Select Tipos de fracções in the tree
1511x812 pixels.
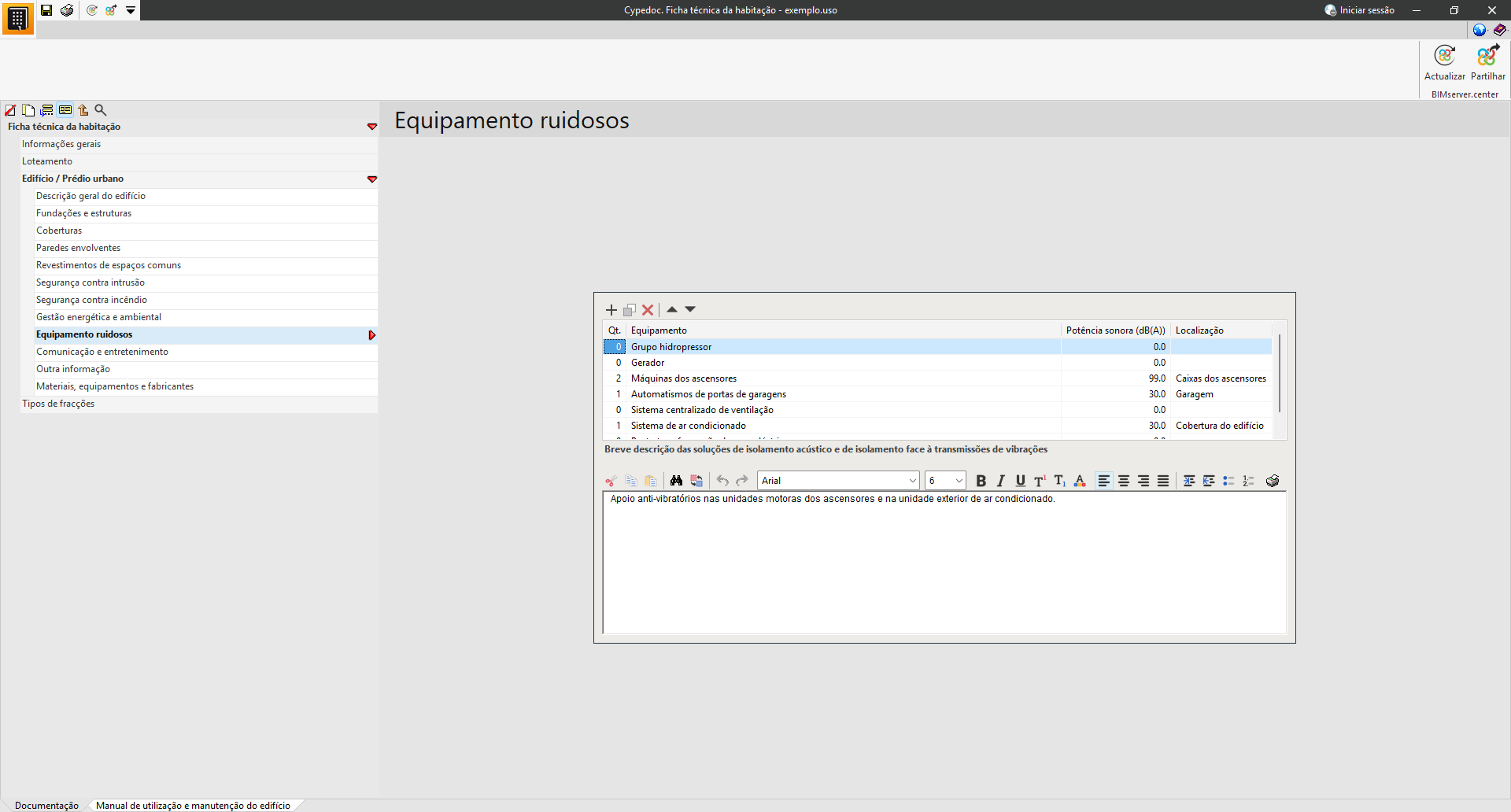click(x=199, y=404)
